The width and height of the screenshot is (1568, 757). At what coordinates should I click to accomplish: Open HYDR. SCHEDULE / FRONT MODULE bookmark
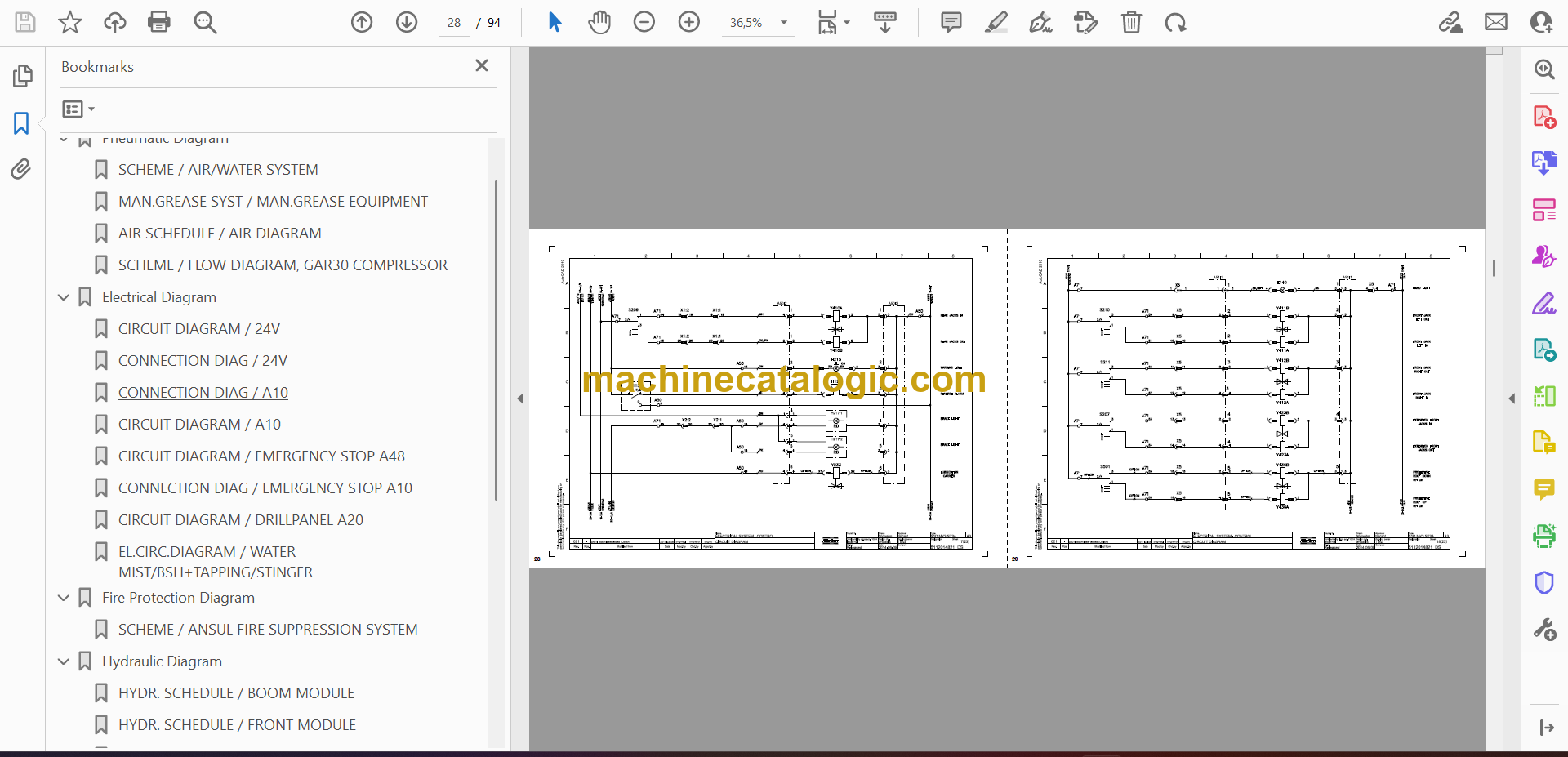click(x=237, y=725)
